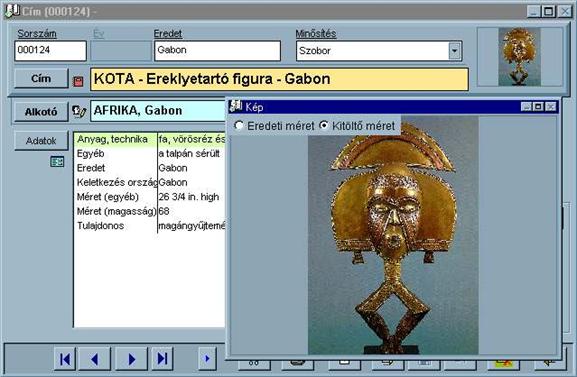The height and width of the screenshot is (377, 577).
Task: Select the Eredeti méret radio button
Action: click(x=238, y=126)
